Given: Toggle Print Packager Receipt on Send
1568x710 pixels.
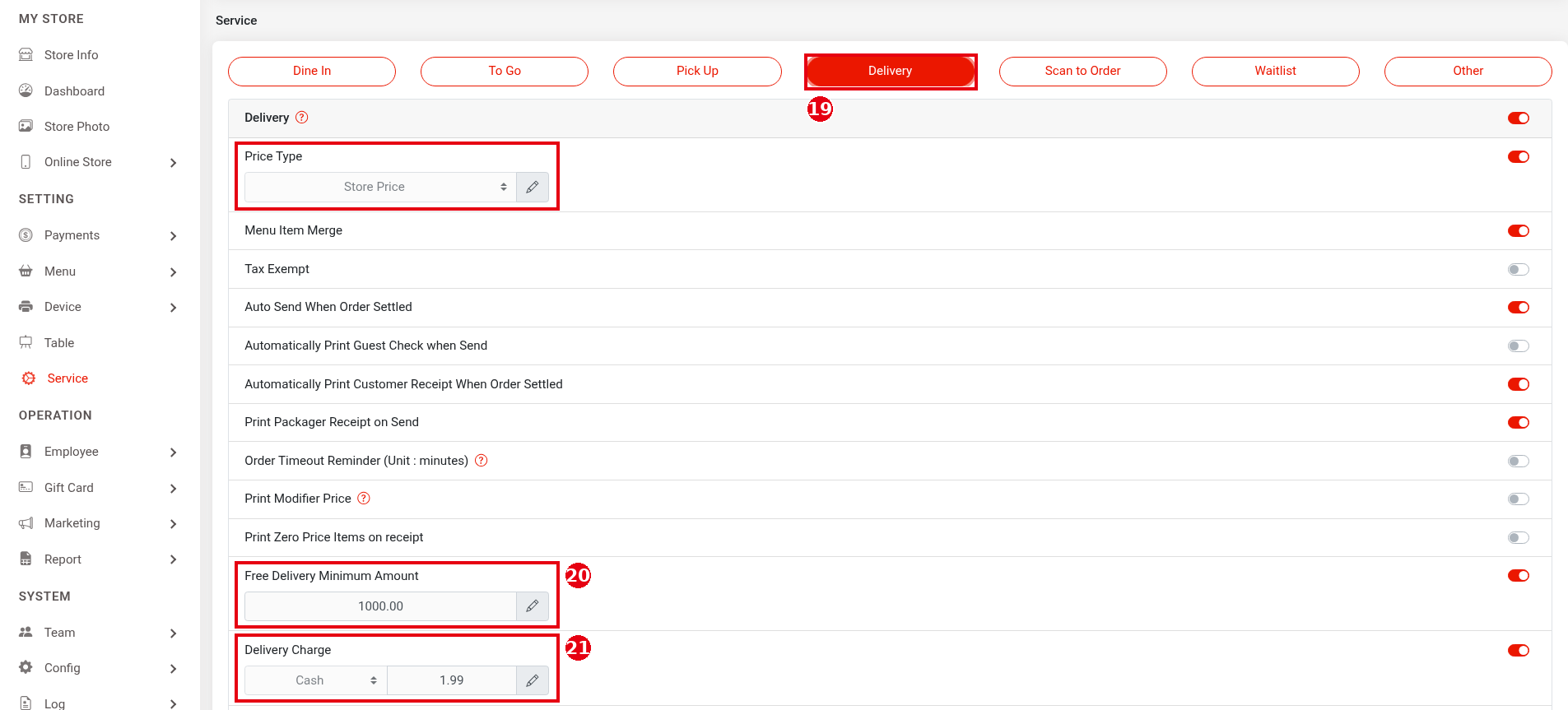Looking at the screenshot, I should coord(1519,422).
